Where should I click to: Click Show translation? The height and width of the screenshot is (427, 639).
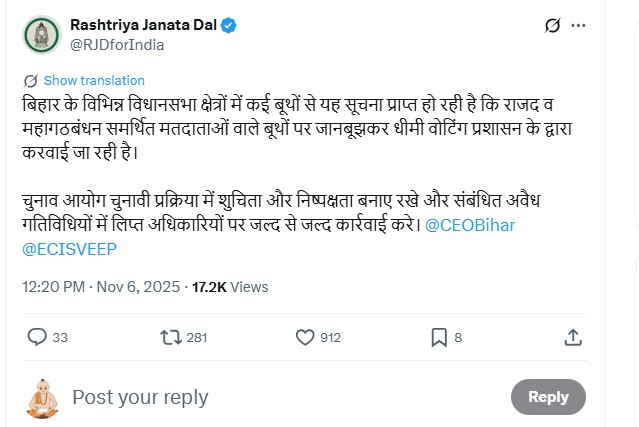[94, 80]
